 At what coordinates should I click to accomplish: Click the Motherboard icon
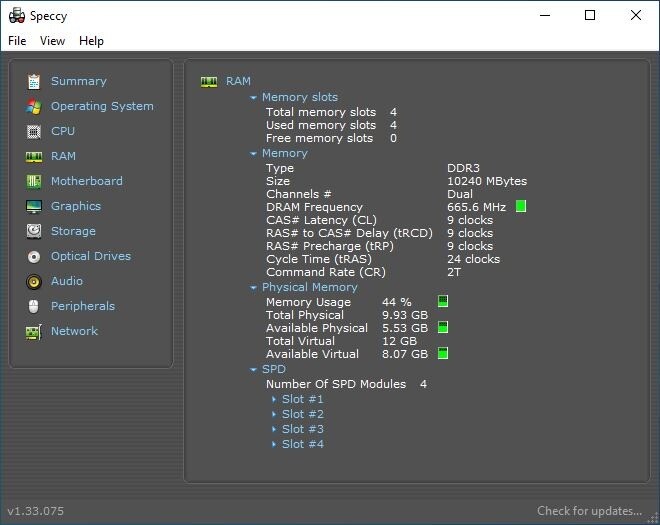34,181
